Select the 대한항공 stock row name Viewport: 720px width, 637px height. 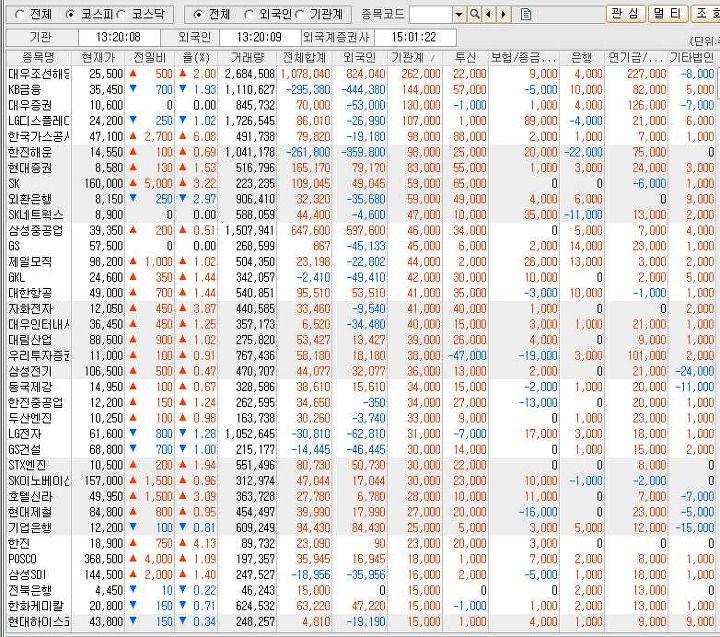30,293
